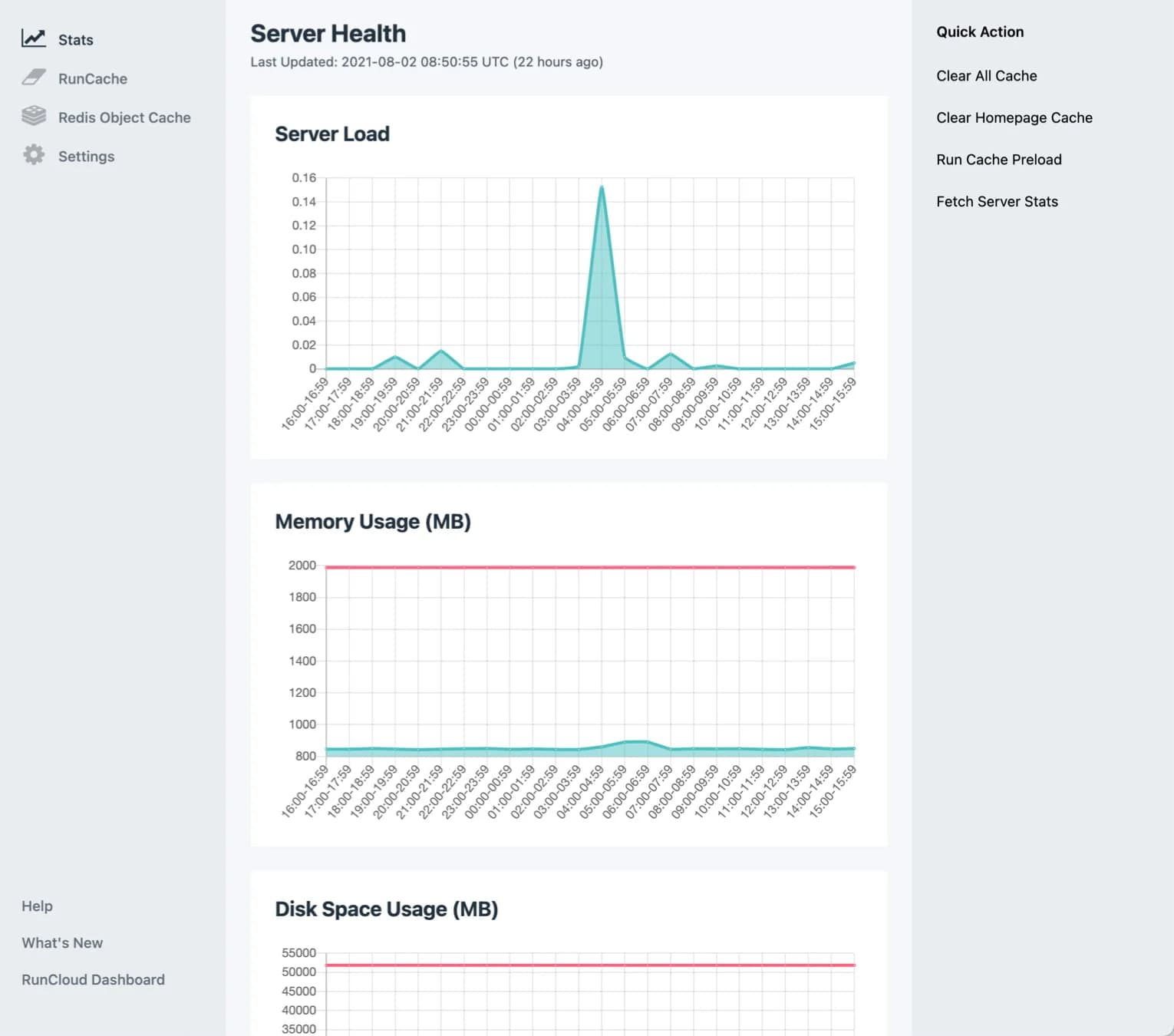Open the Settings section
1174x1036 pixels.
coord(86,156)
